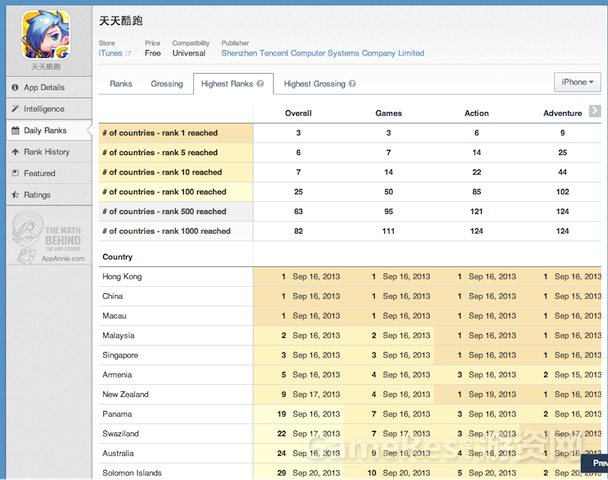The width and height of the screenshot is (608, 480).
Task: Click New Zealand's Action date Sep 19, 2013
Action: point(492,394)
